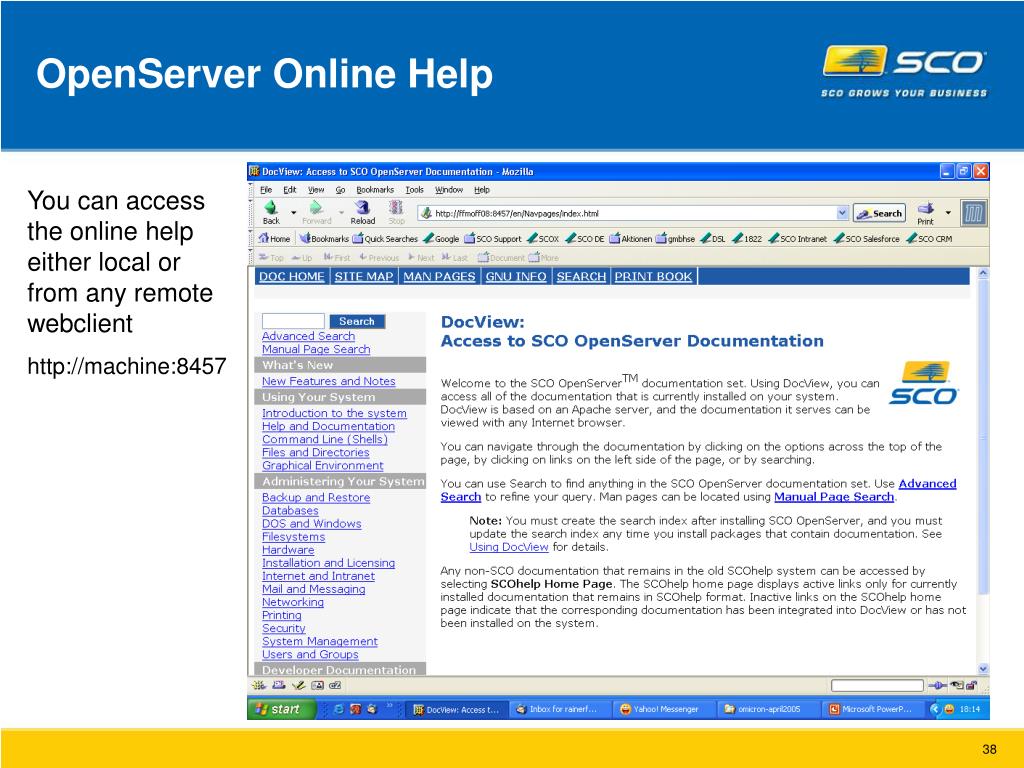Open the 1822 bookmark

point(747,238)
